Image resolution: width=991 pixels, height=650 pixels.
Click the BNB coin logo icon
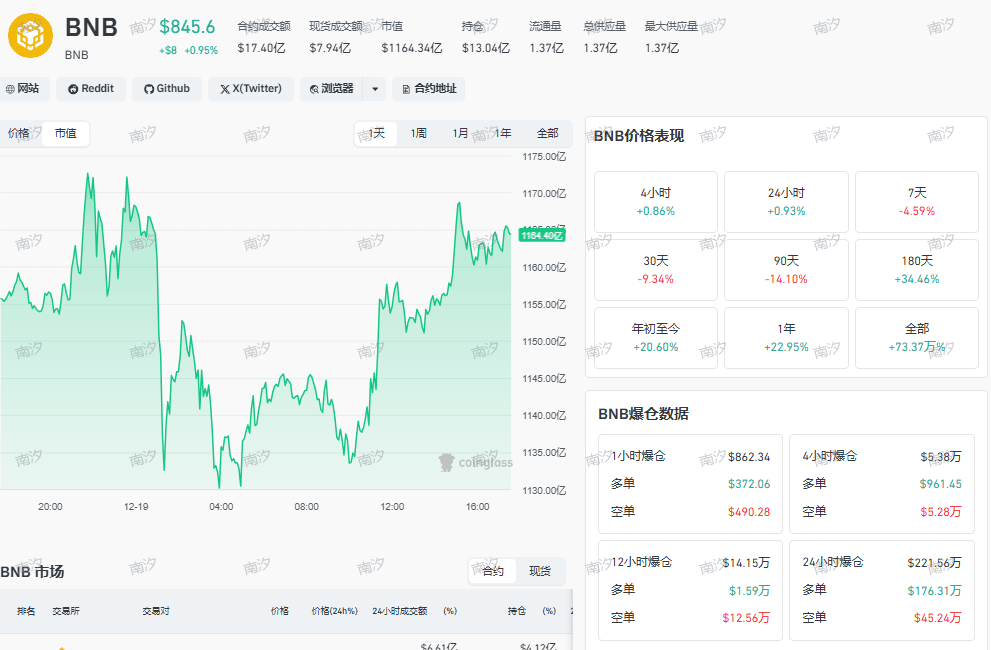click(30, 35)
